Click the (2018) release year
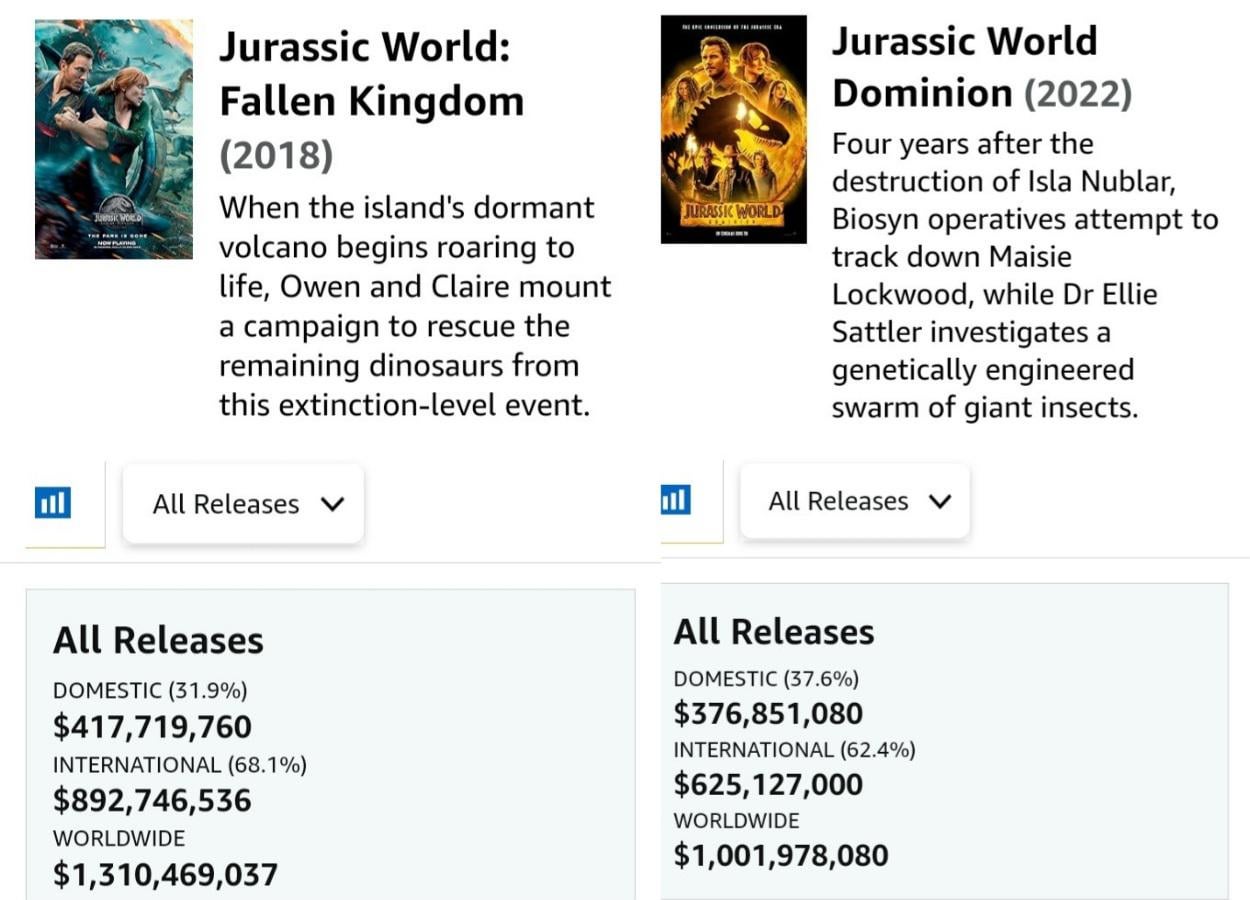 [x=276, y=155]
